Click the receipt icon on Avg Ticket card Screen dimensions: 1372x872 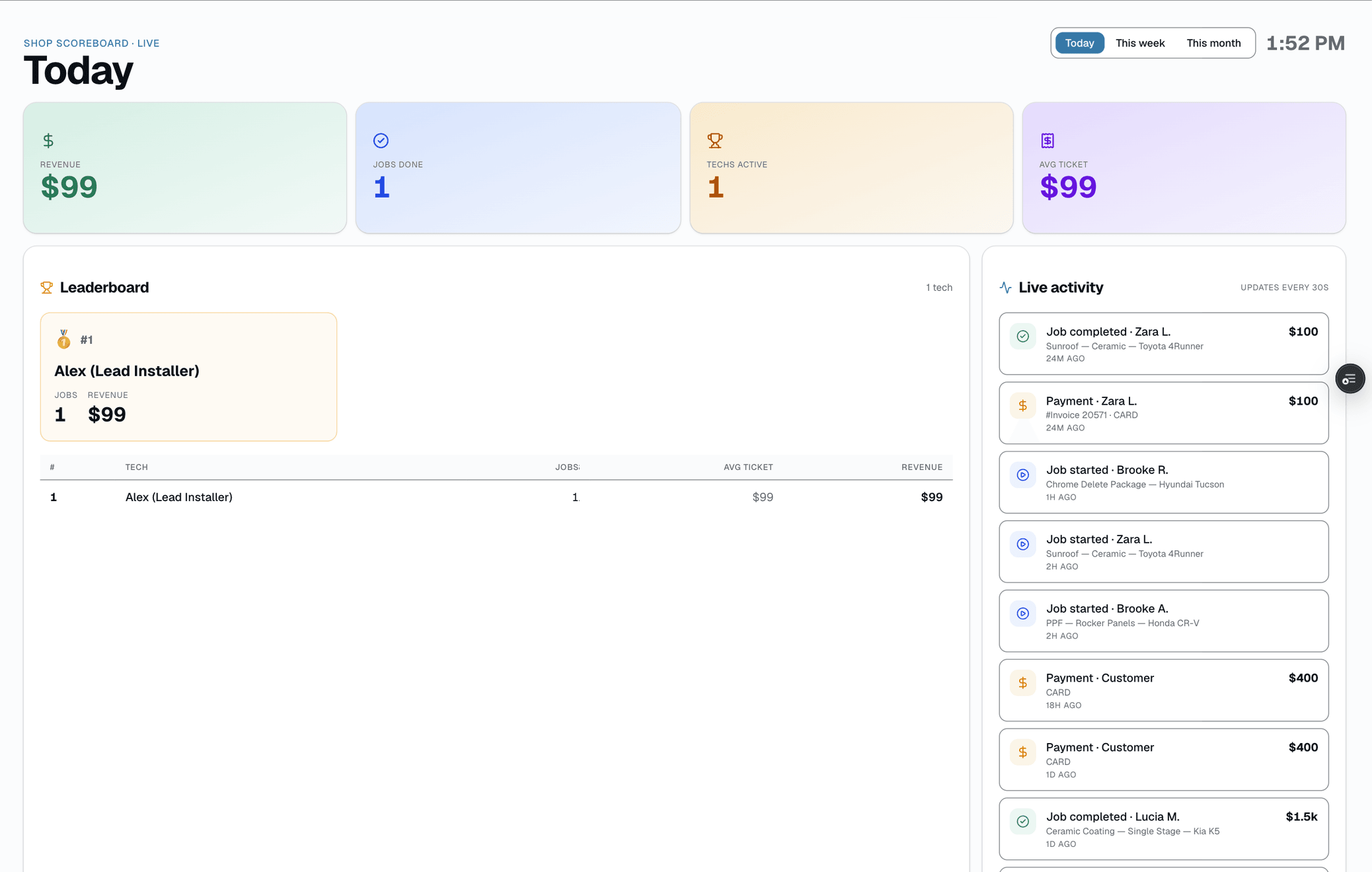tap(1048, 140)
